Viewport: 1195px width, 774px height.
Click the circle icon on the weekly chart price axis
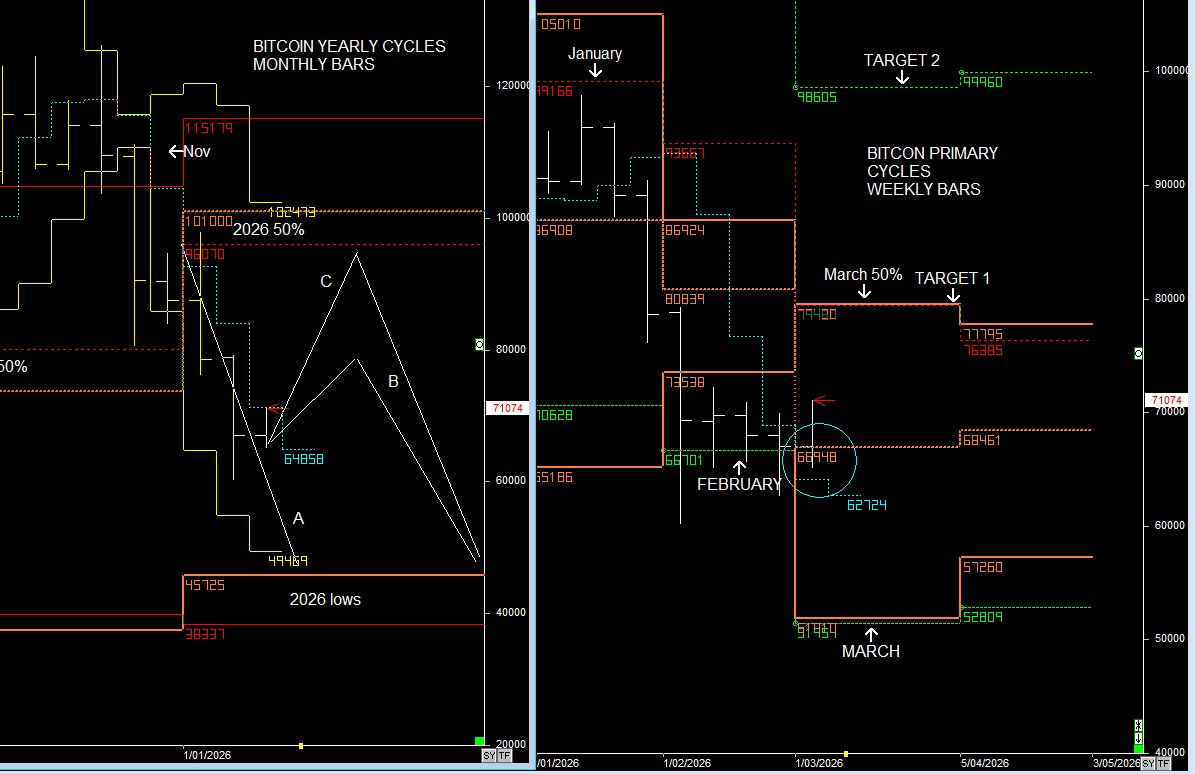coord(1138,354)
